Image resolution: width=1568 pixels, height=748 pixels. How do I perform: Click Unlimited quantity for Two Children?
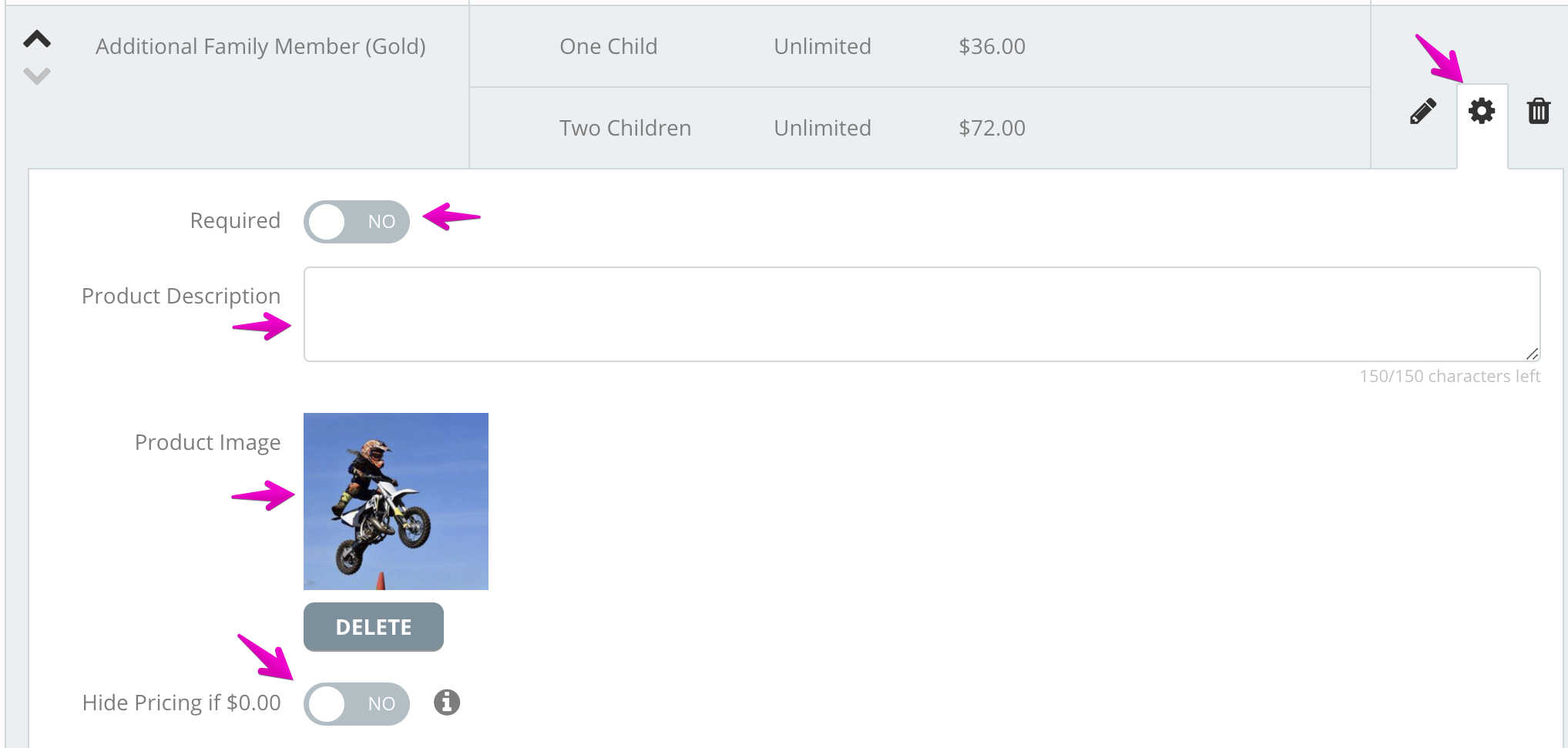click(x=822, y=128)
